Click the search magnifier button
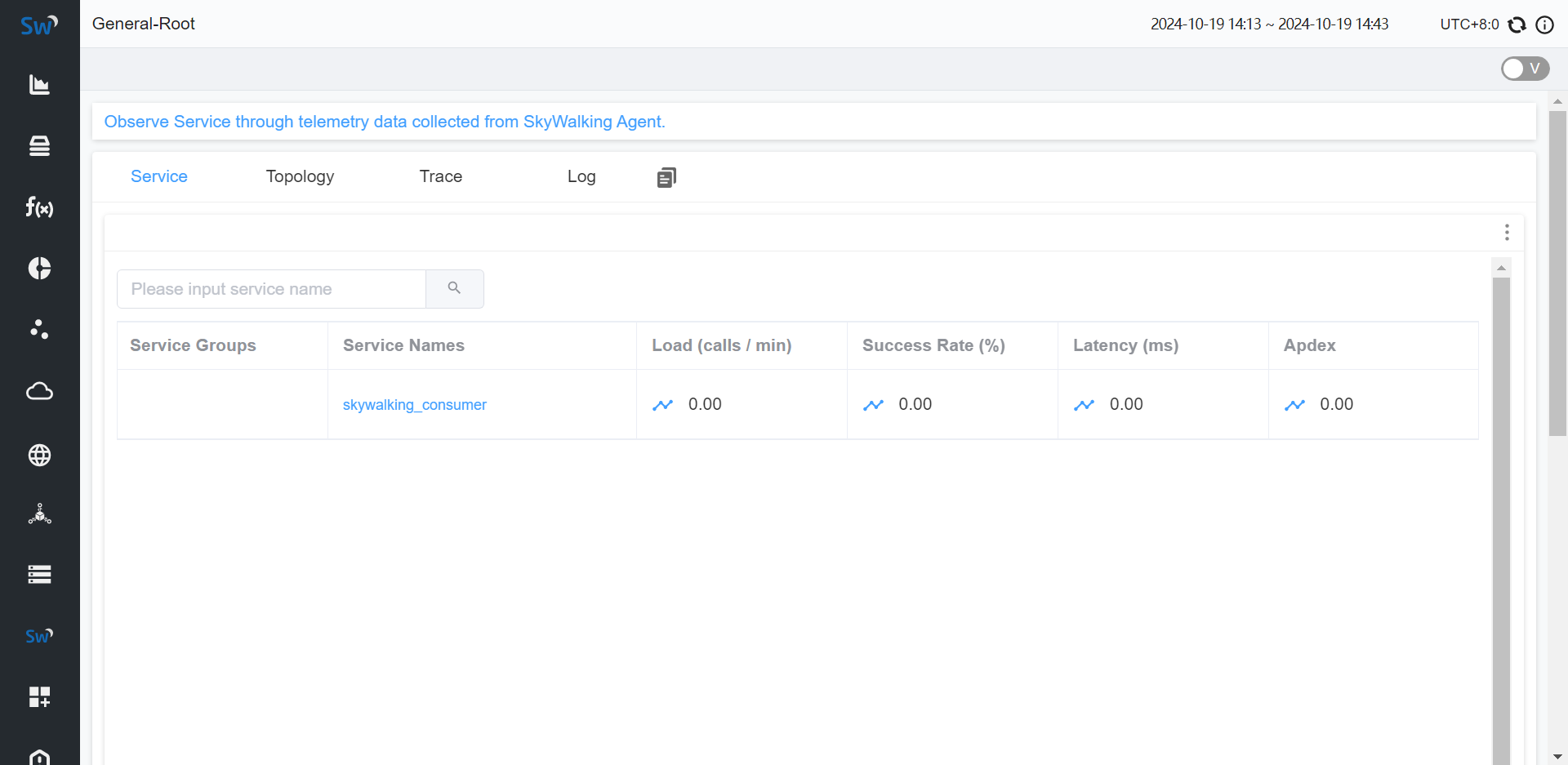The height and width of the screenshot is (765, 1568). [455, 289]
